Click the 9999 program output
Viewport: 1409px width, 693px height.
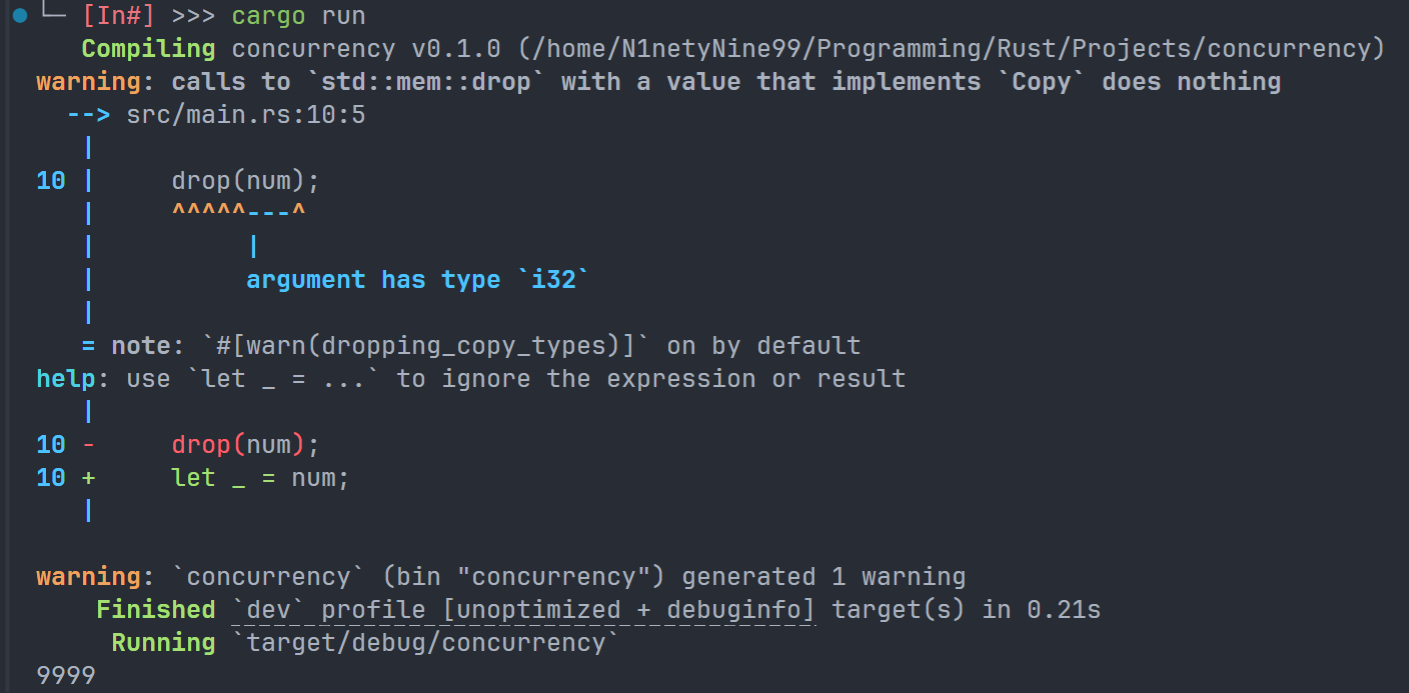pyautogui.click(x=66, y=676)
